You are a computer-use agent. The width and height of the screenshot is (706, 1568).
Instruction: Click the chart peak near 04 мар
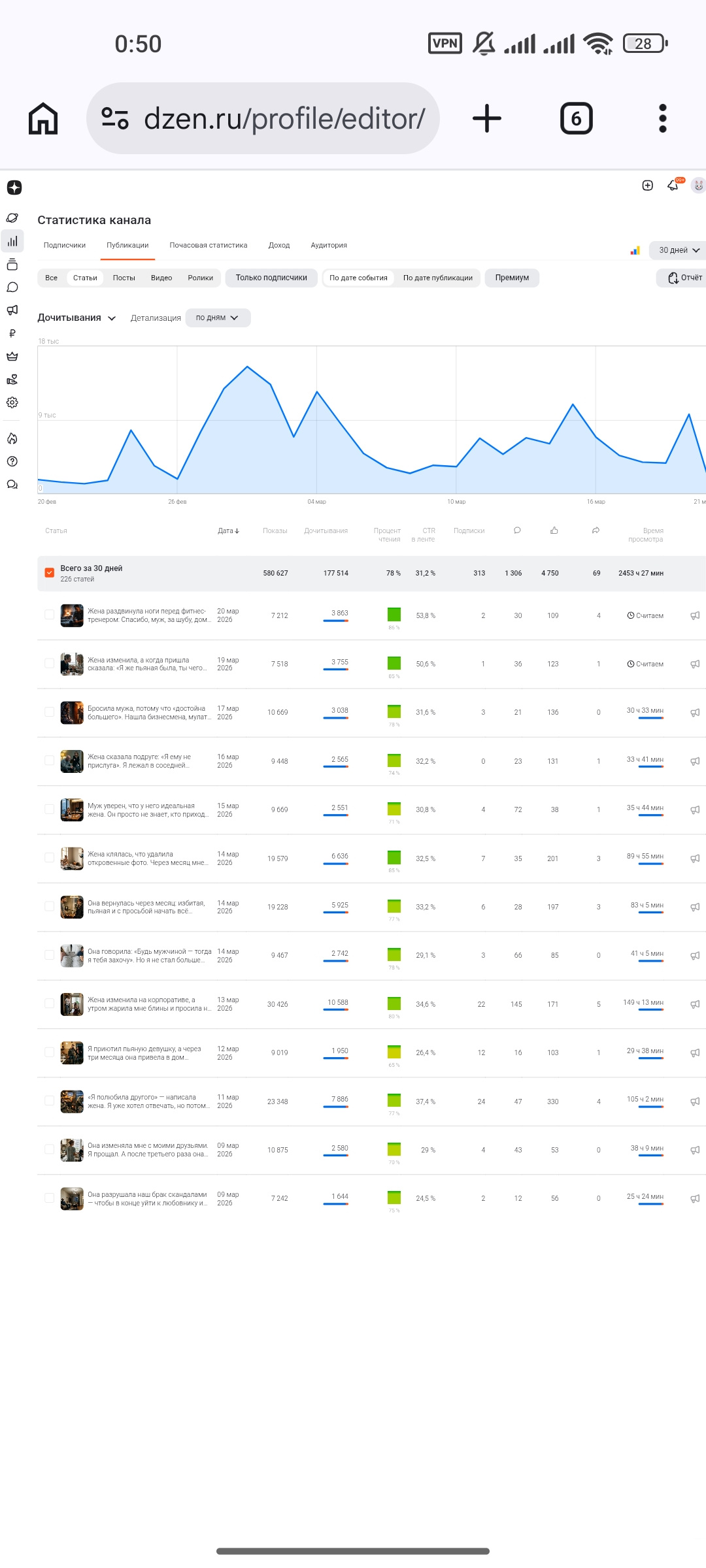point(317,391)
